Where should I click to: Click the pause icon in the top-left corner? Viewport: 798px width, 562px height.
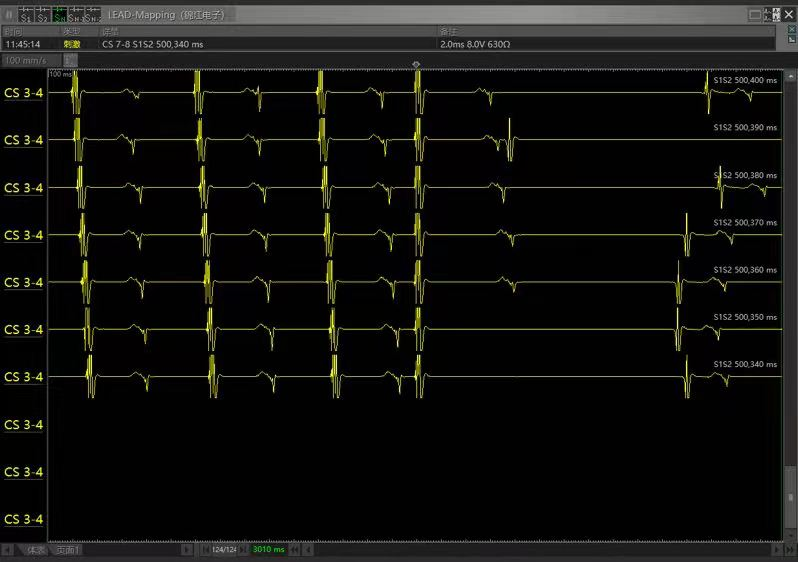pos(9,14)
